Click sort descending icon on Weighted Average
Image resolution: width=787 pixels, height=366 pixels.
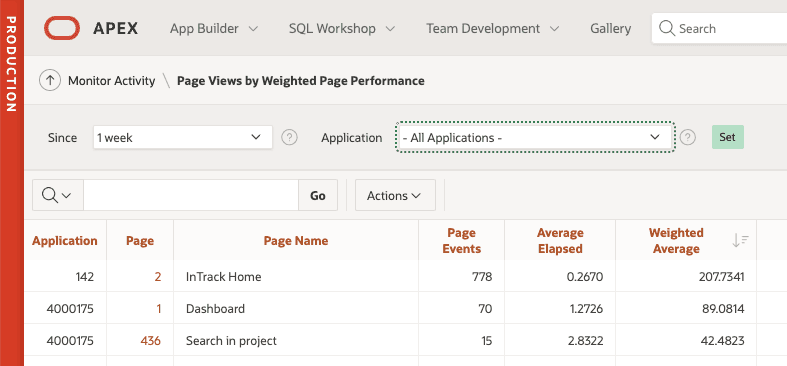pyautogui.click(x=740, y=240)
